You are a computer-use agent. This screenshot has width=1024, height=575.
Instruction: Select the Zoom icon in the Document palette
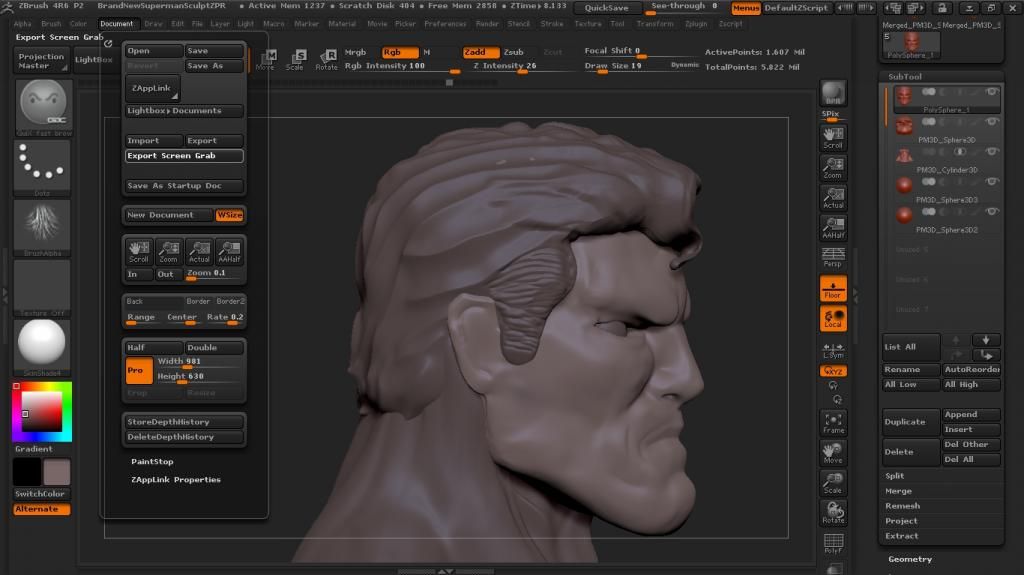(x=168, y=252)
